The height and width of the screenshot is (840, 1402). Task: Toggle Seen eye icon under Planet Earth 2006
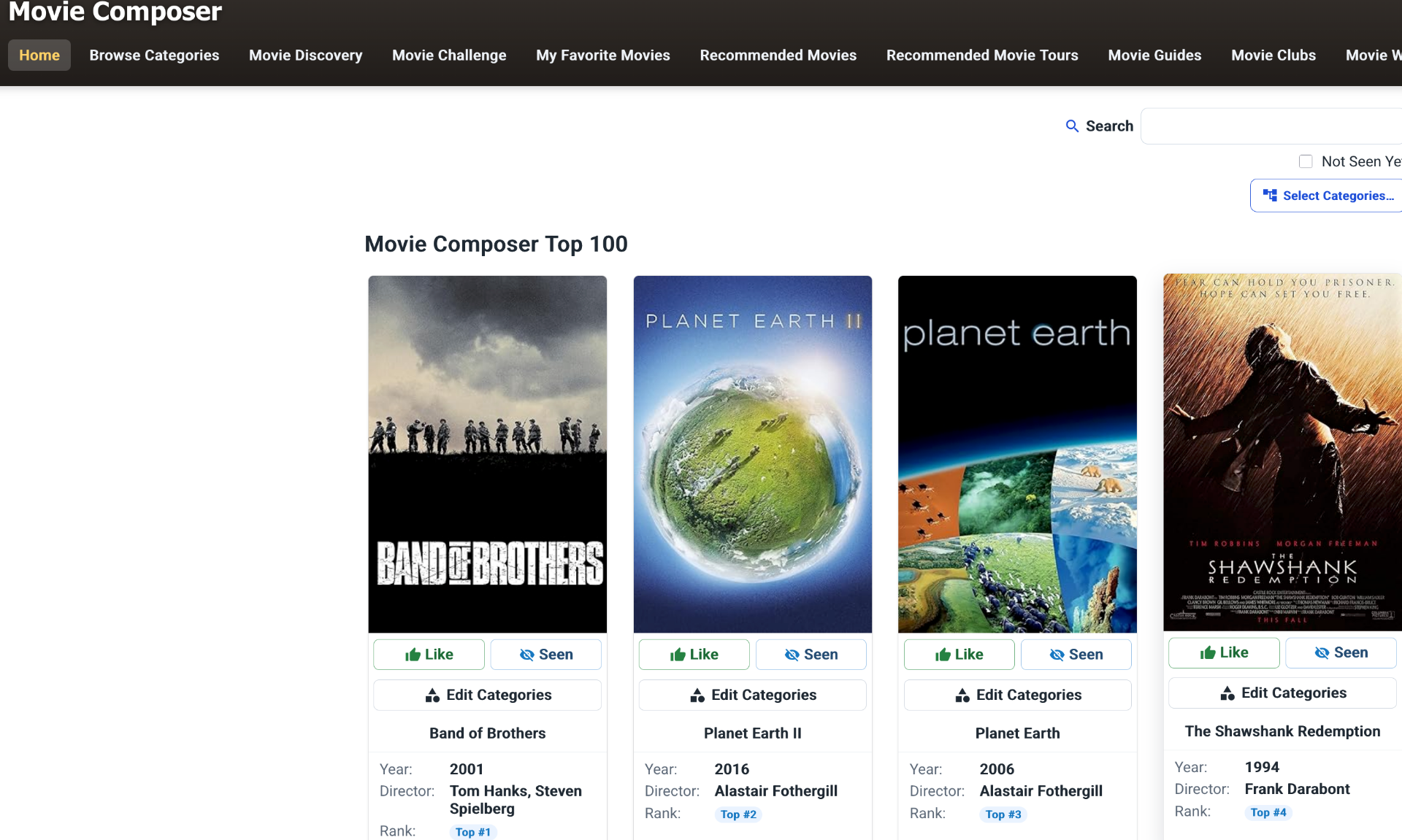pos(1057,655)
